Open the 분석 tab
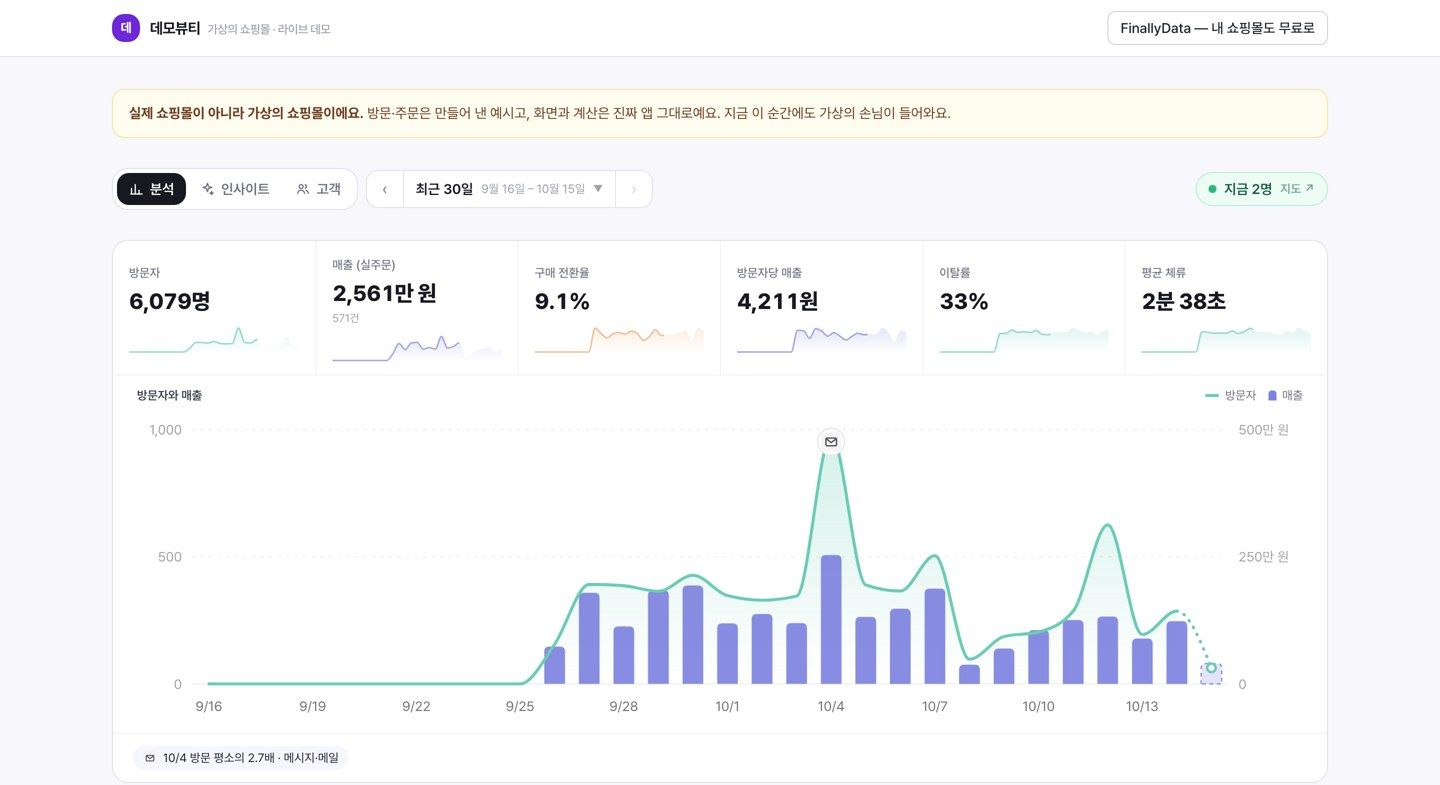The image size is (1440, 785). (151, 189)
